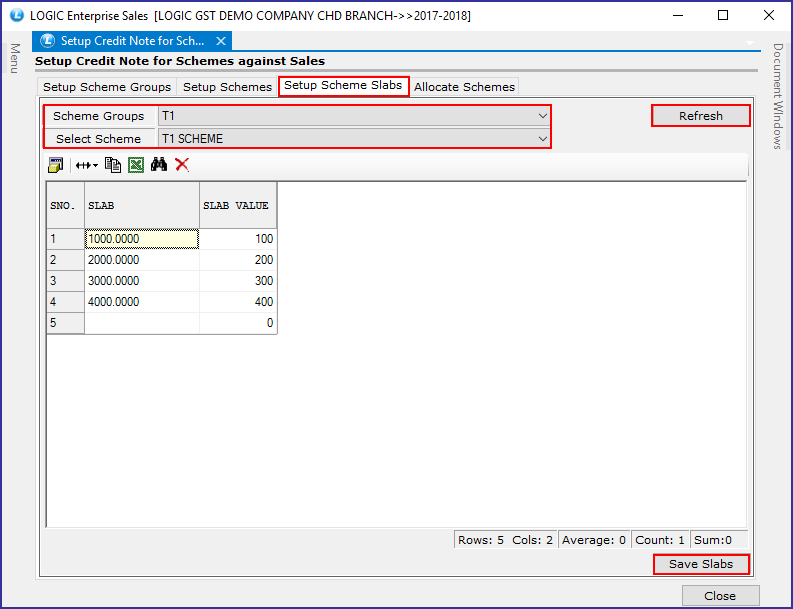793x609 pixels.
Task: Expand the Scheme Groups dropdown
Action: 542,116
